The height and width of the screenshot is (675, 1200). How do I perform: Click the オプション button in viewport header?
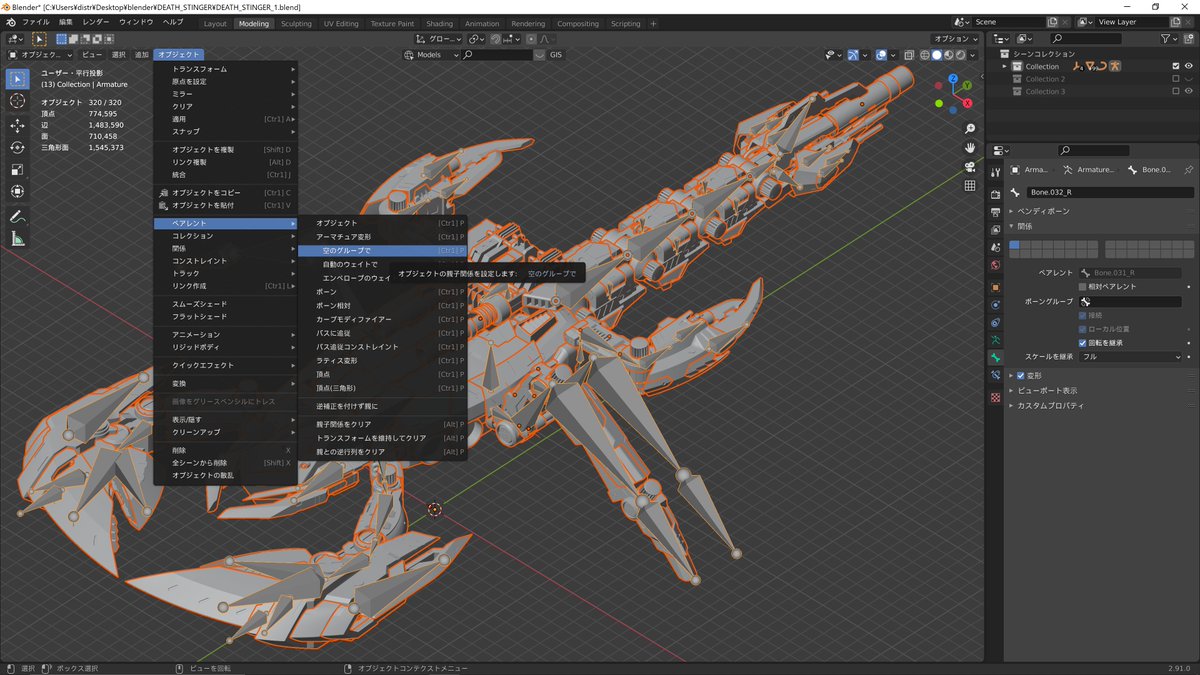953,38
